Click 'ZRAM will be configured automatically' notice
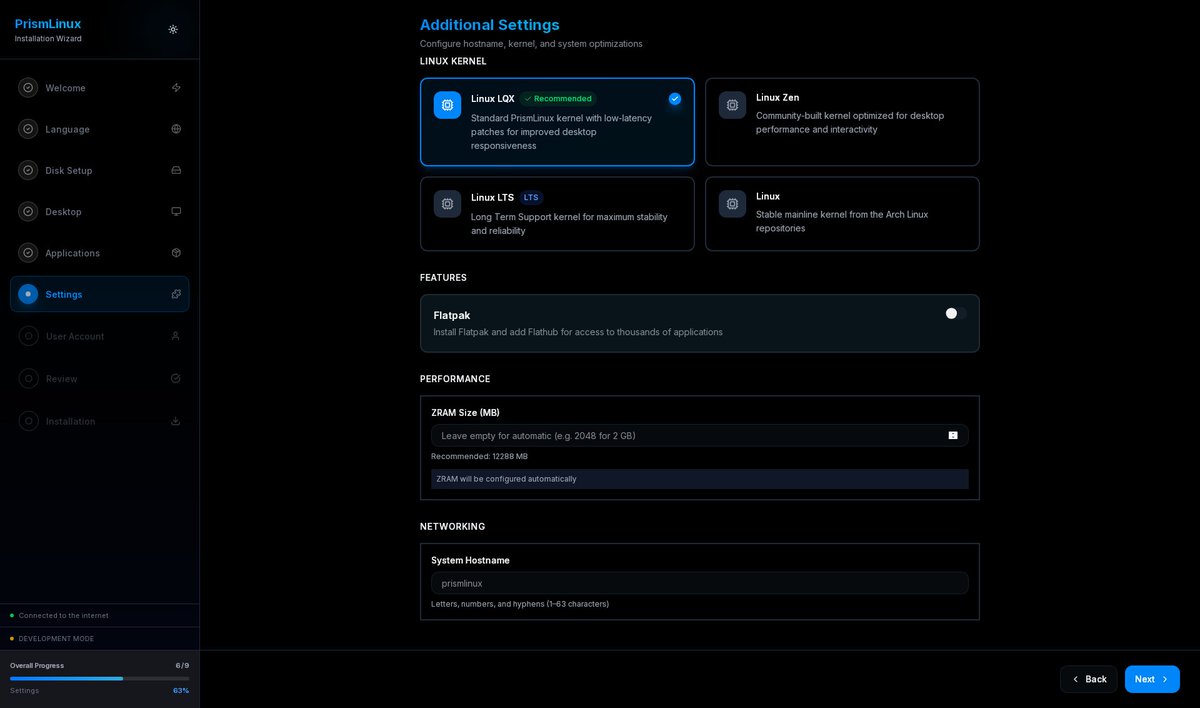This screenshot has height=708, width=1200. [699, 479]
